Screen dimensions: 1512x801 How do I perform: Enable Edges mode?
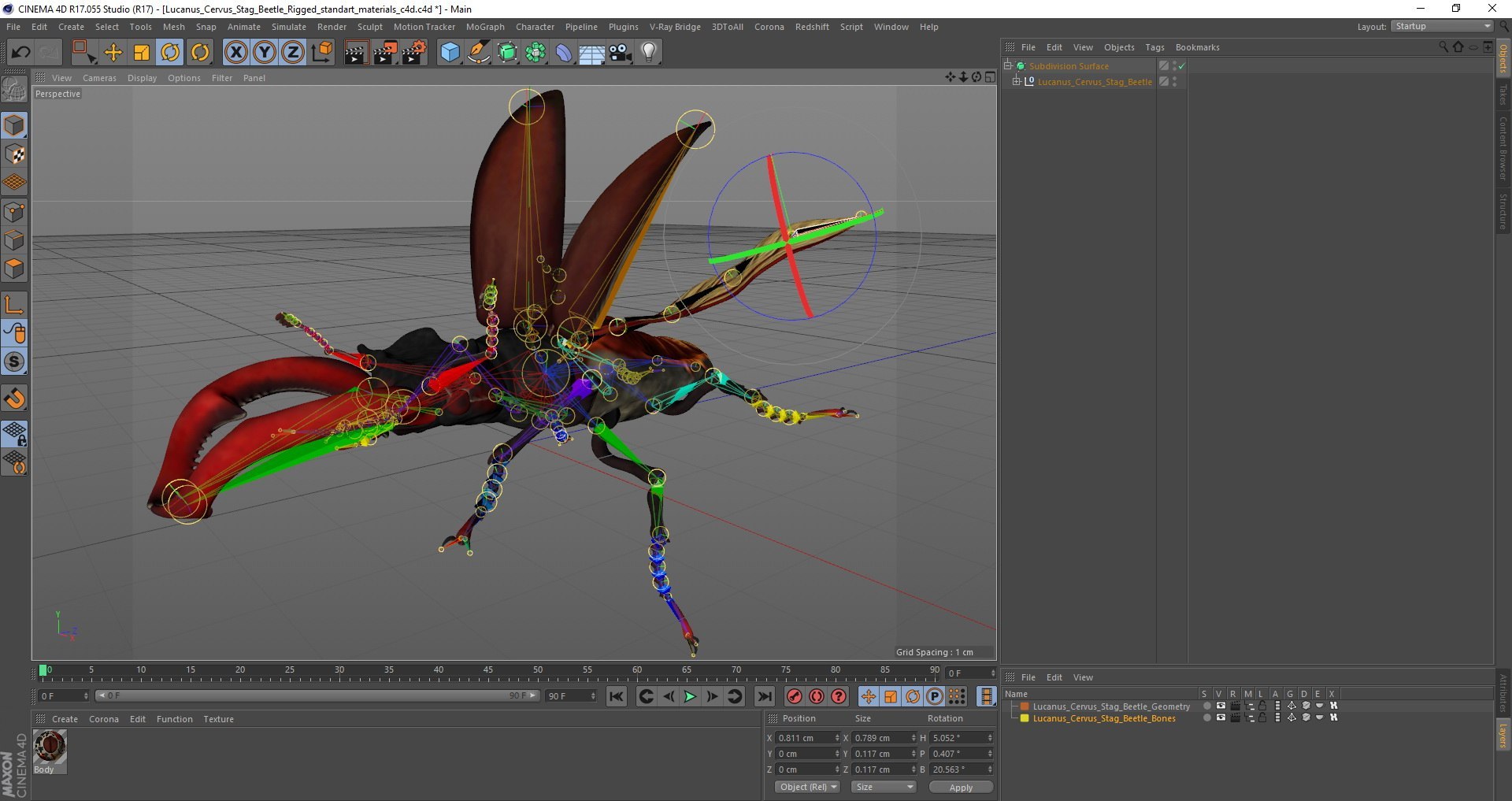(x=14, y=240)
